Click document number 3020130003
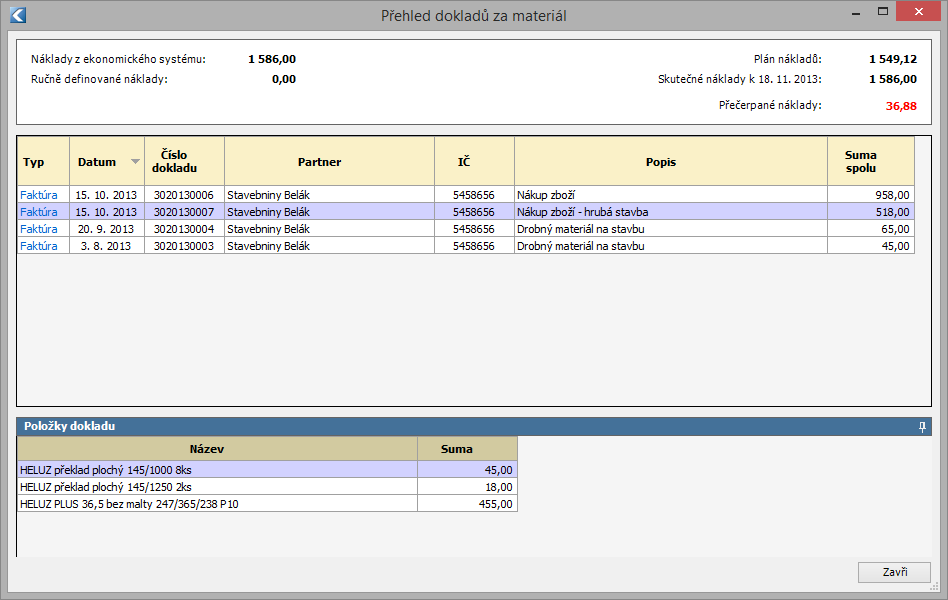The width and height of the screenshot is (948, 600). 184,246
